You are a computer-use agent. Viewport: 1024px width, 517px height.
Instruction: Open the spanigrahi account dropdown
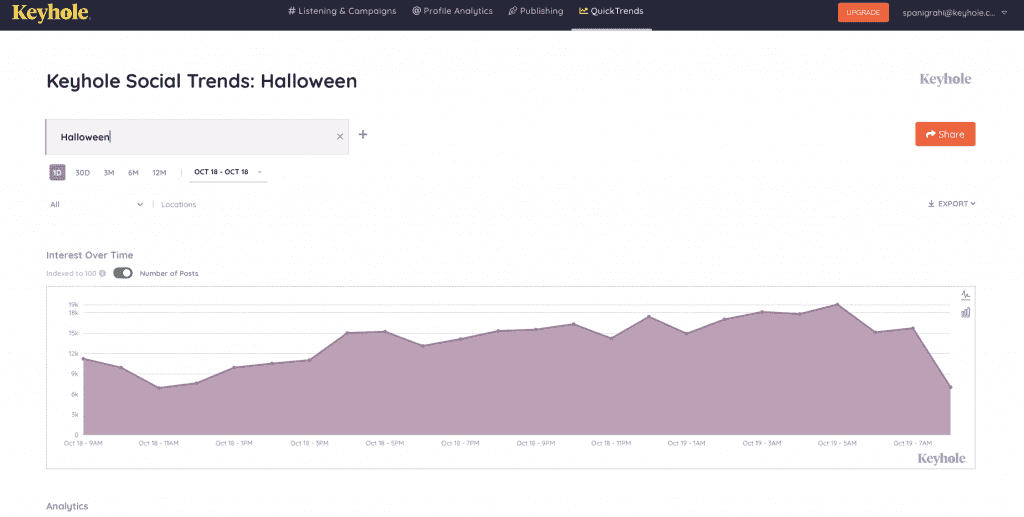click(x=955, y=12)
